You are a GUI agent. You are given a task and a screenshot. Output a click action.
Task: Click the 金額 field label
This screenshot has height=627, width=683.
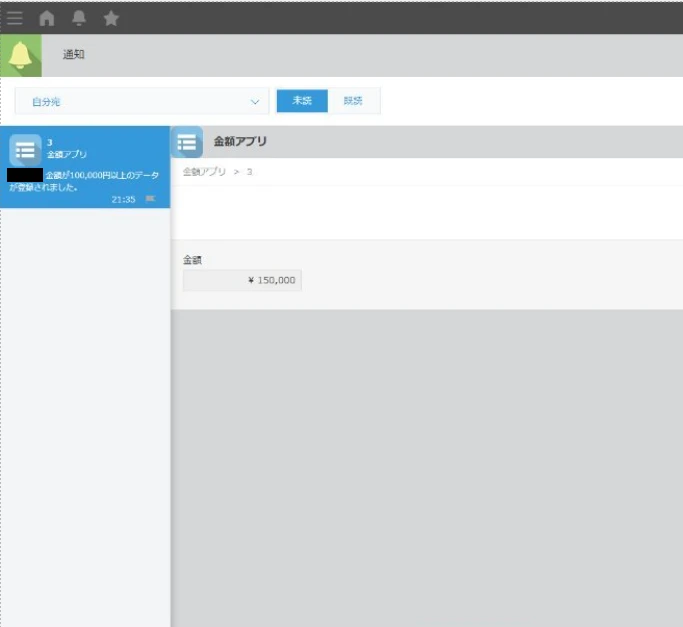point(192,260)
